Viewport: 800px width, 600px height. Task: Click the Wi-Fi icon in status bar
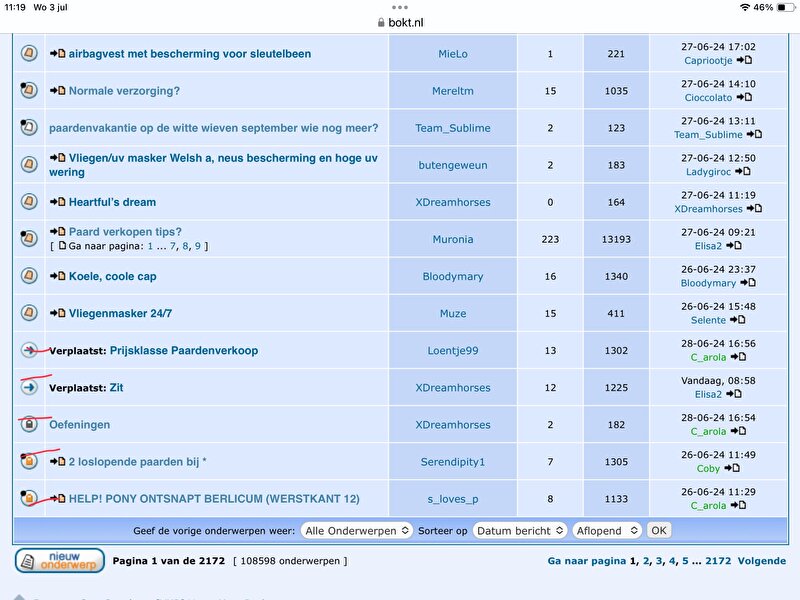pos(745,7)
